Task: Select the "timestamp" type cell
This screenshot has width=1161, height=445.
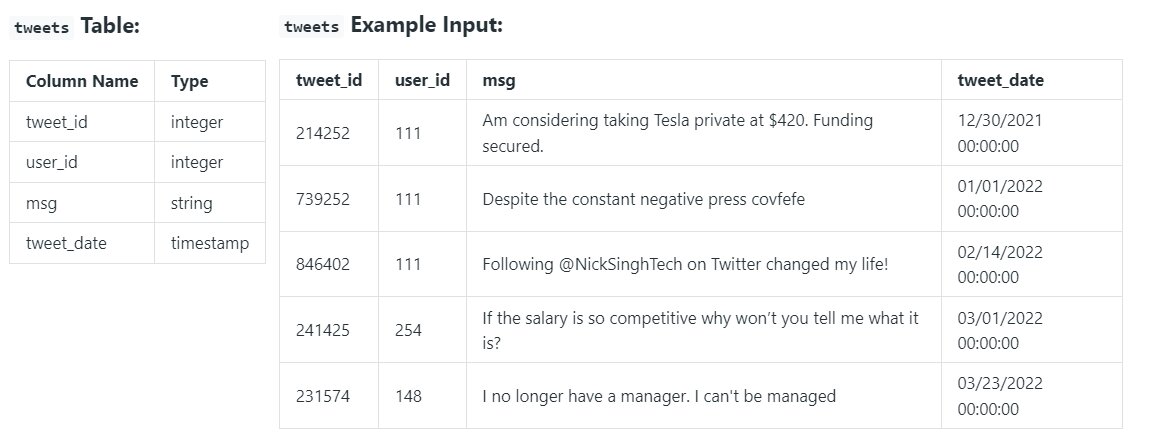Action: click(210, 243)
